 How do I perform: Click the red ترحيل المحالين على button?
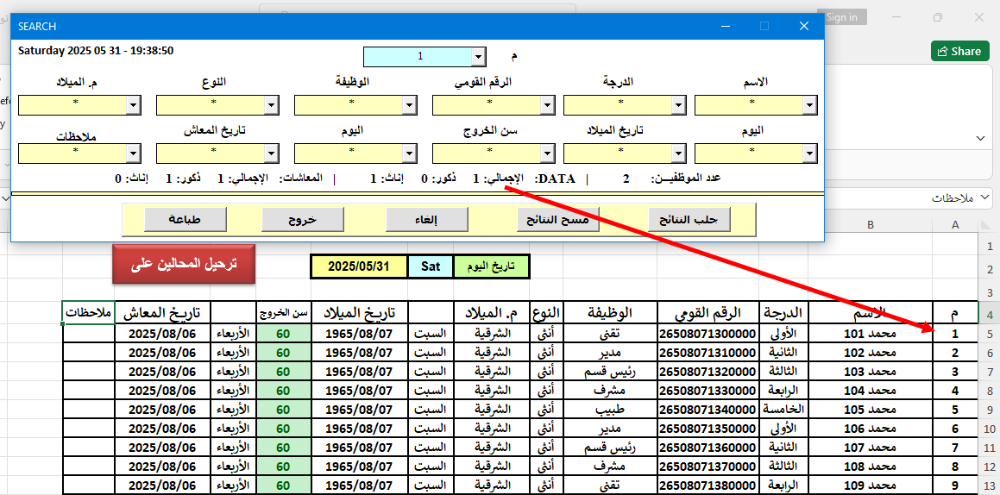184,265
